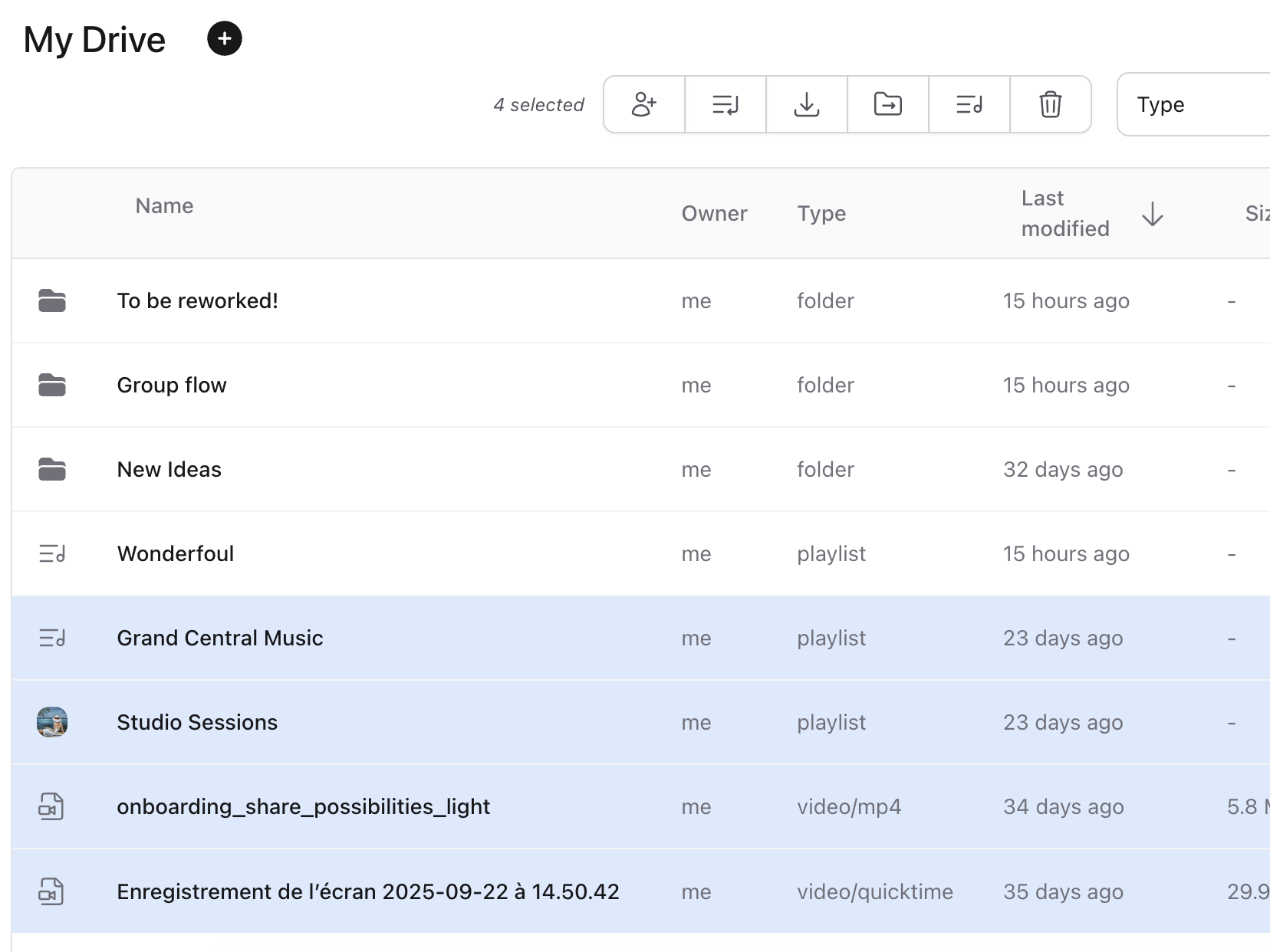Select the Wonderfoul playlist row
This screenshot has height=952, width=1270.
tap(175, 553)
